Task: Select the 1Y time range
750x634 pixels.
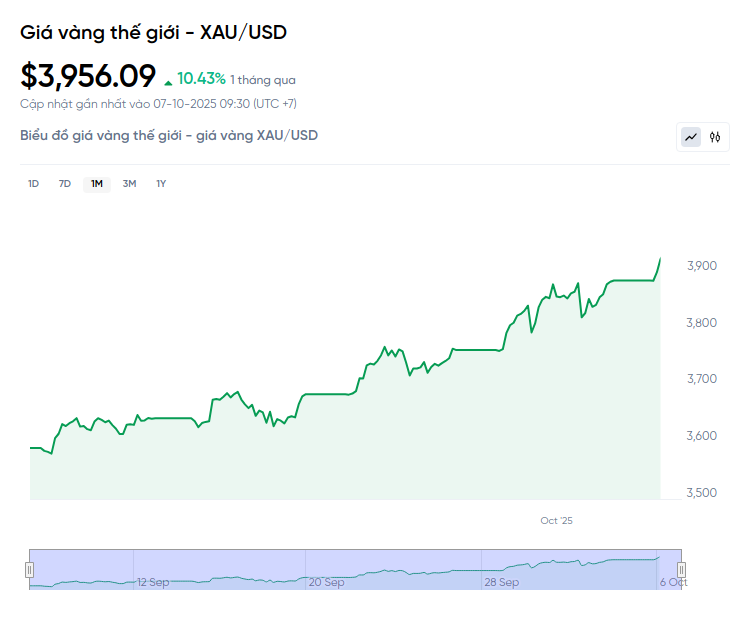Action: pos(161,184)
